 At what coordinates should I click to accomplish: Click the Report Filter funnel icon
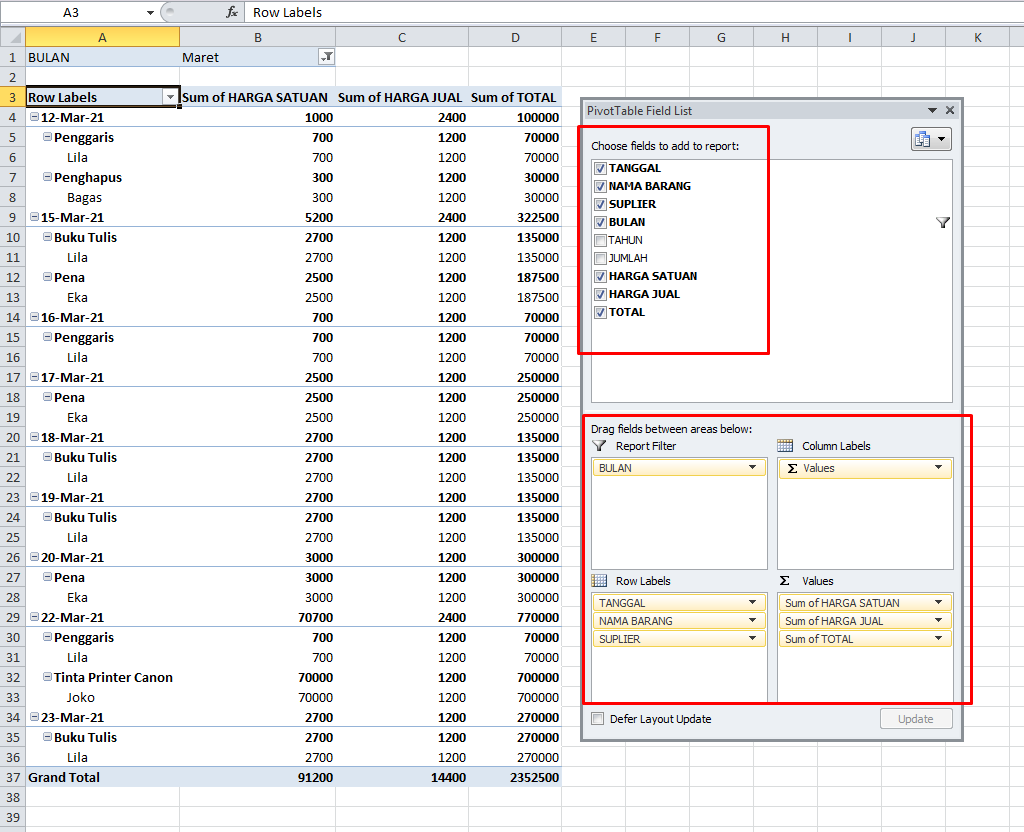click(x=601, y=447)
